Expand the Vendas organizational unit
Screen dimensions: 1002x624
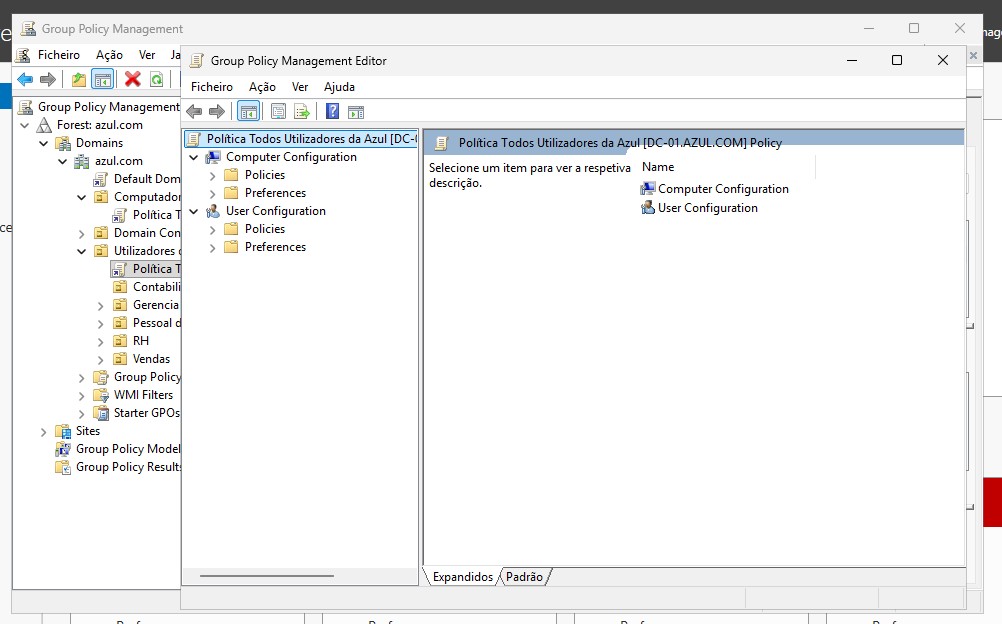pos(100,359)
